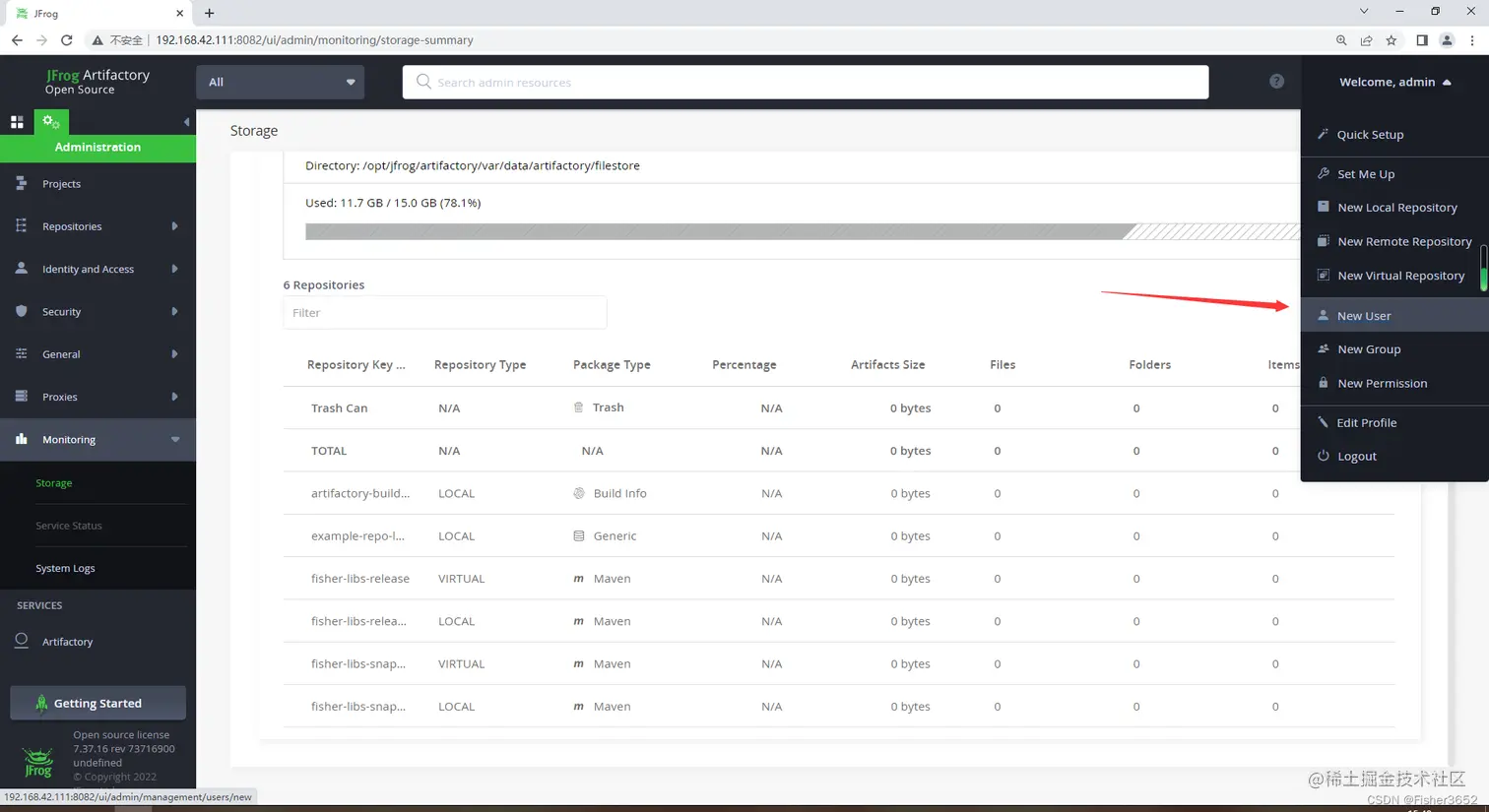Screen dimensions: 1489x812
Task: Click the General settings icon
Action: click(21, 353)
